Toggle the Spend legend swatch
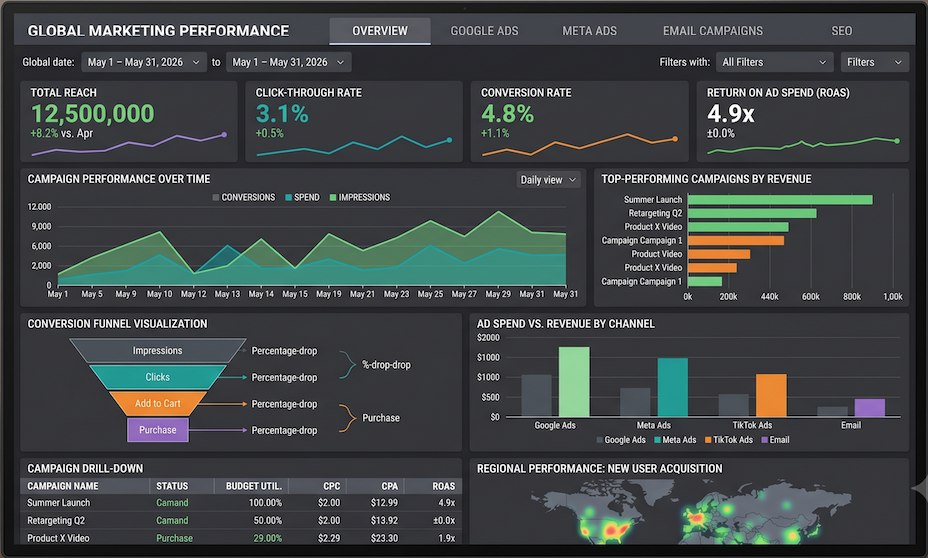Screen dimensions: 928x558 point(288,198)
